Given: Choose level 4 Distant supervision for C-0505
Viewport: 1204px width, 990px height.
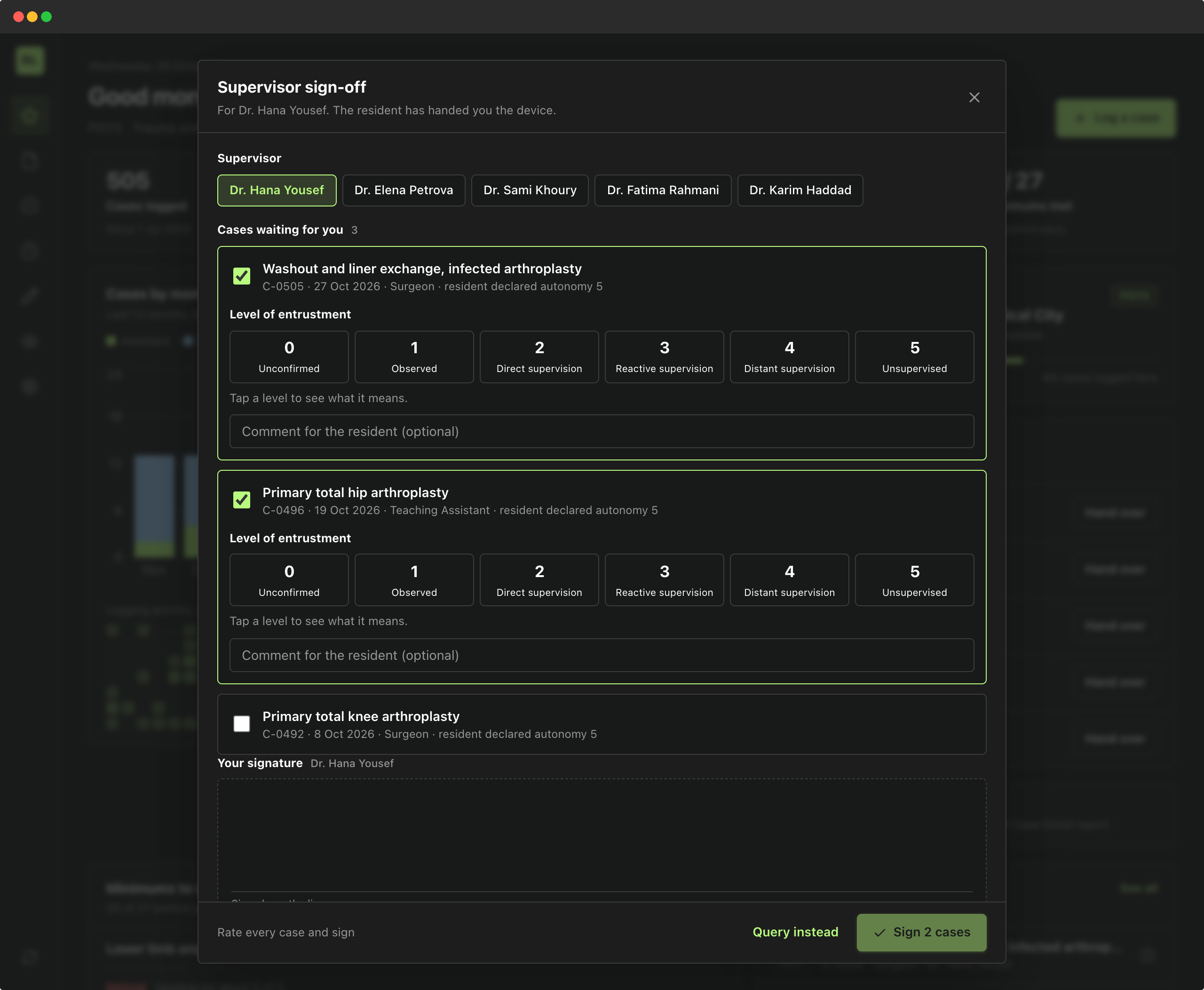Looking at the screenshot, I should point(789,357).
